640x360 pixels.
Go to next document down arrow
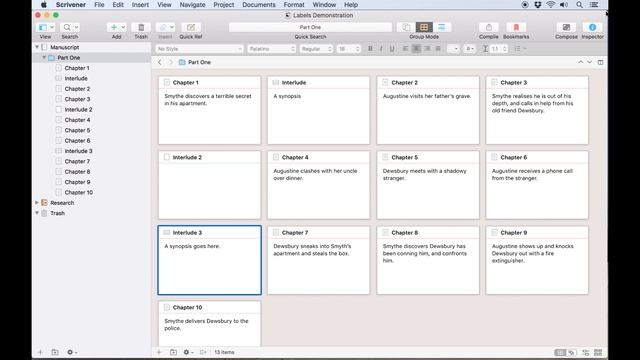click(x=589, y=62)
